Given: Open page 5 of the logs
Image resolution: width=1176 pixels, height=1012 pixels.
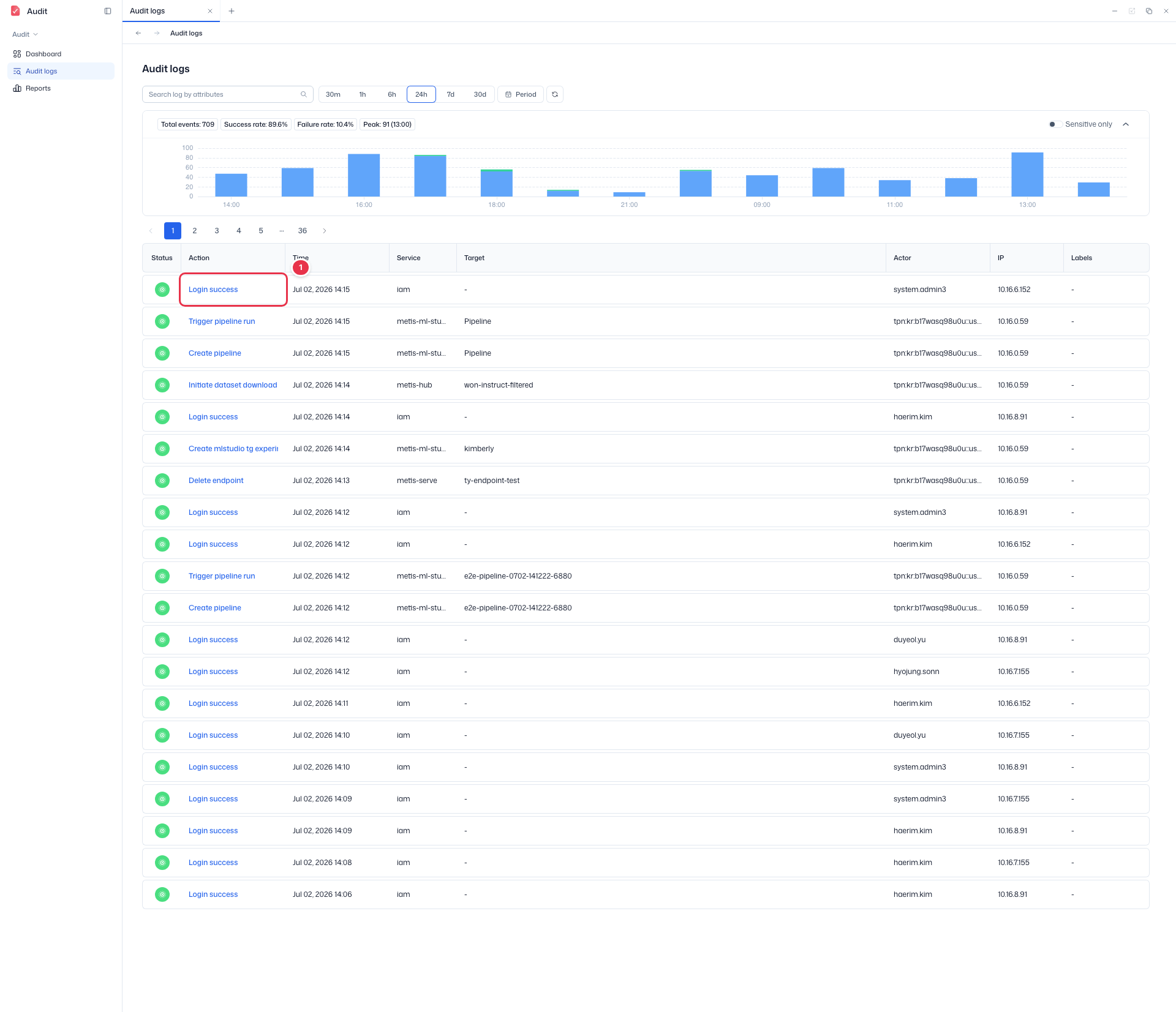Looking at the screenshot, I should point(261,231).
